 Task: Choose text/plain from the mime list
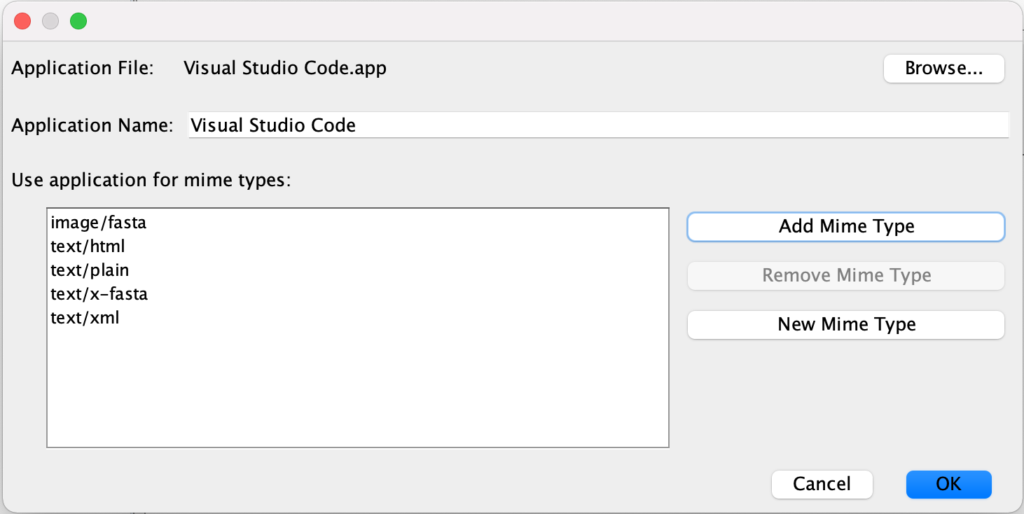(90, 270)
